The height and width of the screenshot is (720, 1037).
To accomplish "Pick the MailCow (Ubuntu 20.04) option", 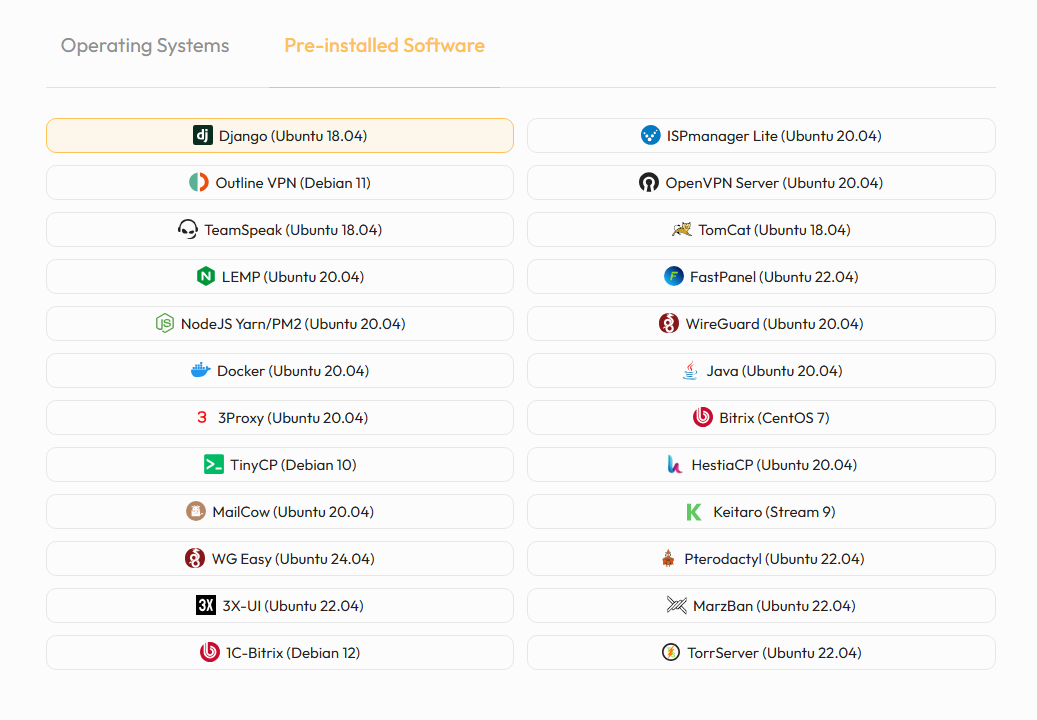I will pos(280,512).
